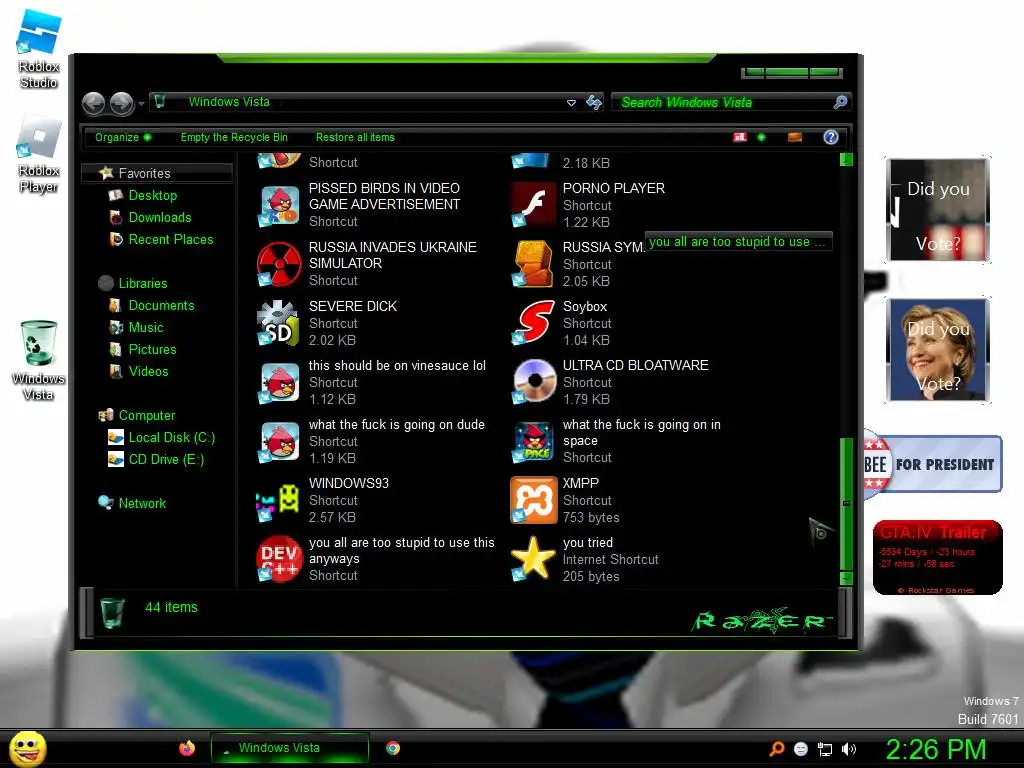Select the SEVERE DICK gear icon

point(279,323)
